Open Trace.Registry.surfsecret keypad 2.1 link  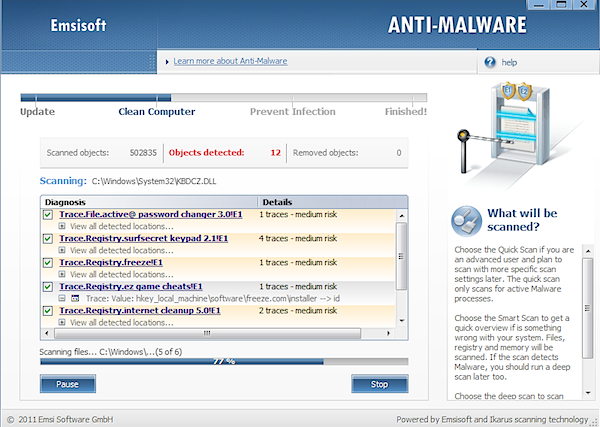click(143, 238)
